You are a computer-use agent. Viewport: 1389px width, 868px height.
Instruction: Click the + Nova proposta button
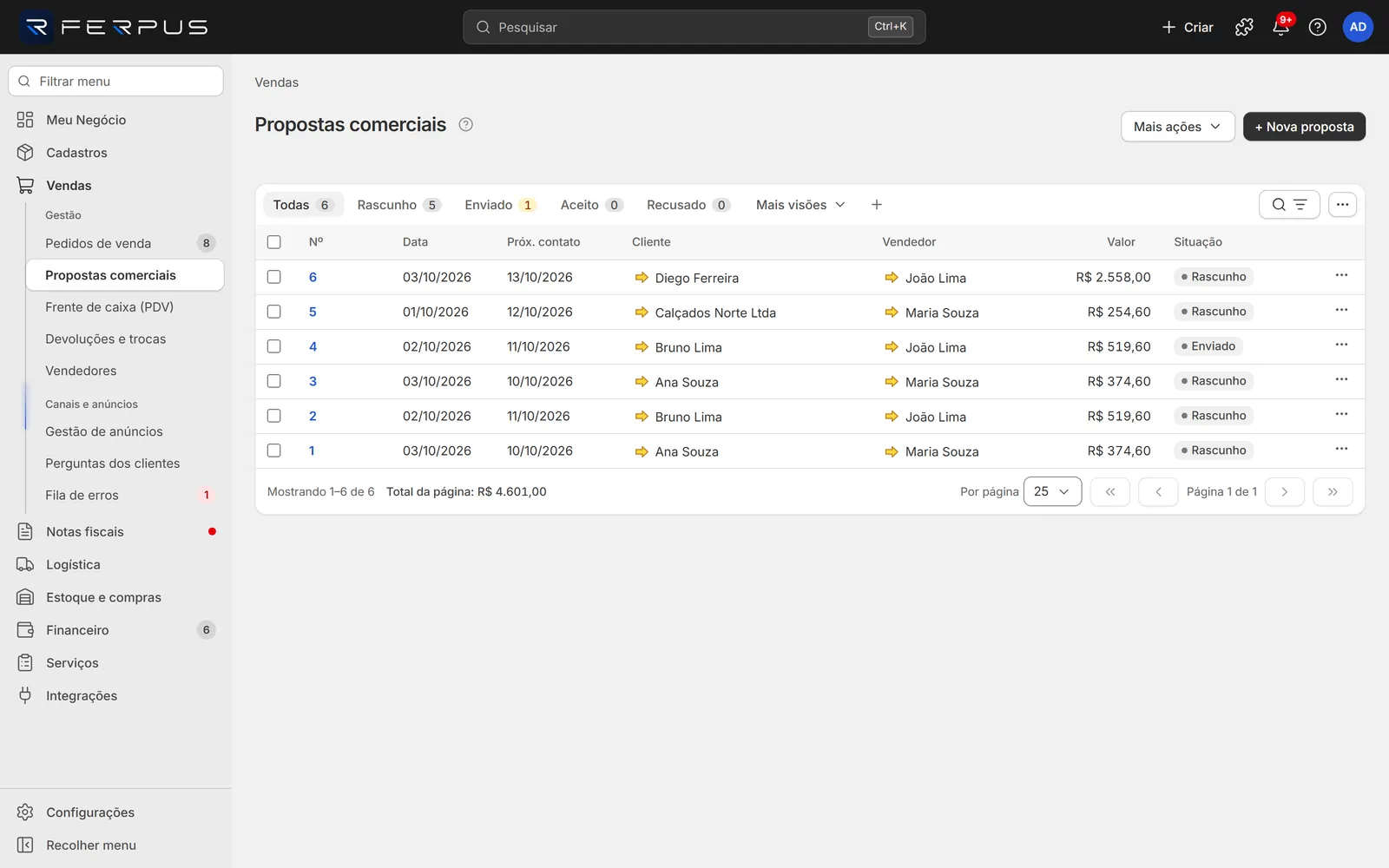pyautogui.click(x=1304, y=127)
